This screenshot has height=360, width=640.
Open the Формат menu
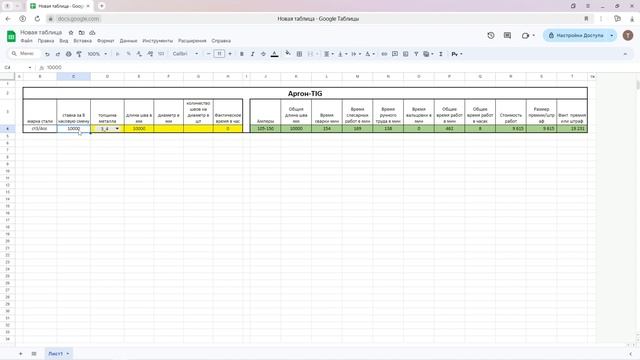tap(106, 41)
